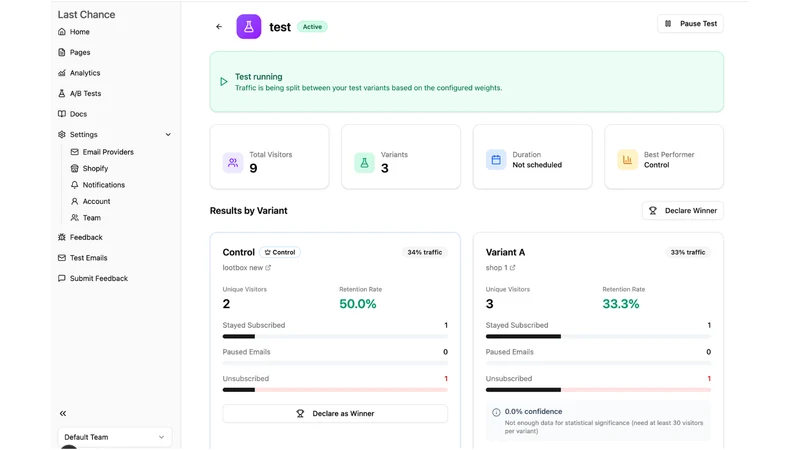Viewport: 800px width, 450px height.
Task: Click the Pages document icon
Action: coord(62,52)
